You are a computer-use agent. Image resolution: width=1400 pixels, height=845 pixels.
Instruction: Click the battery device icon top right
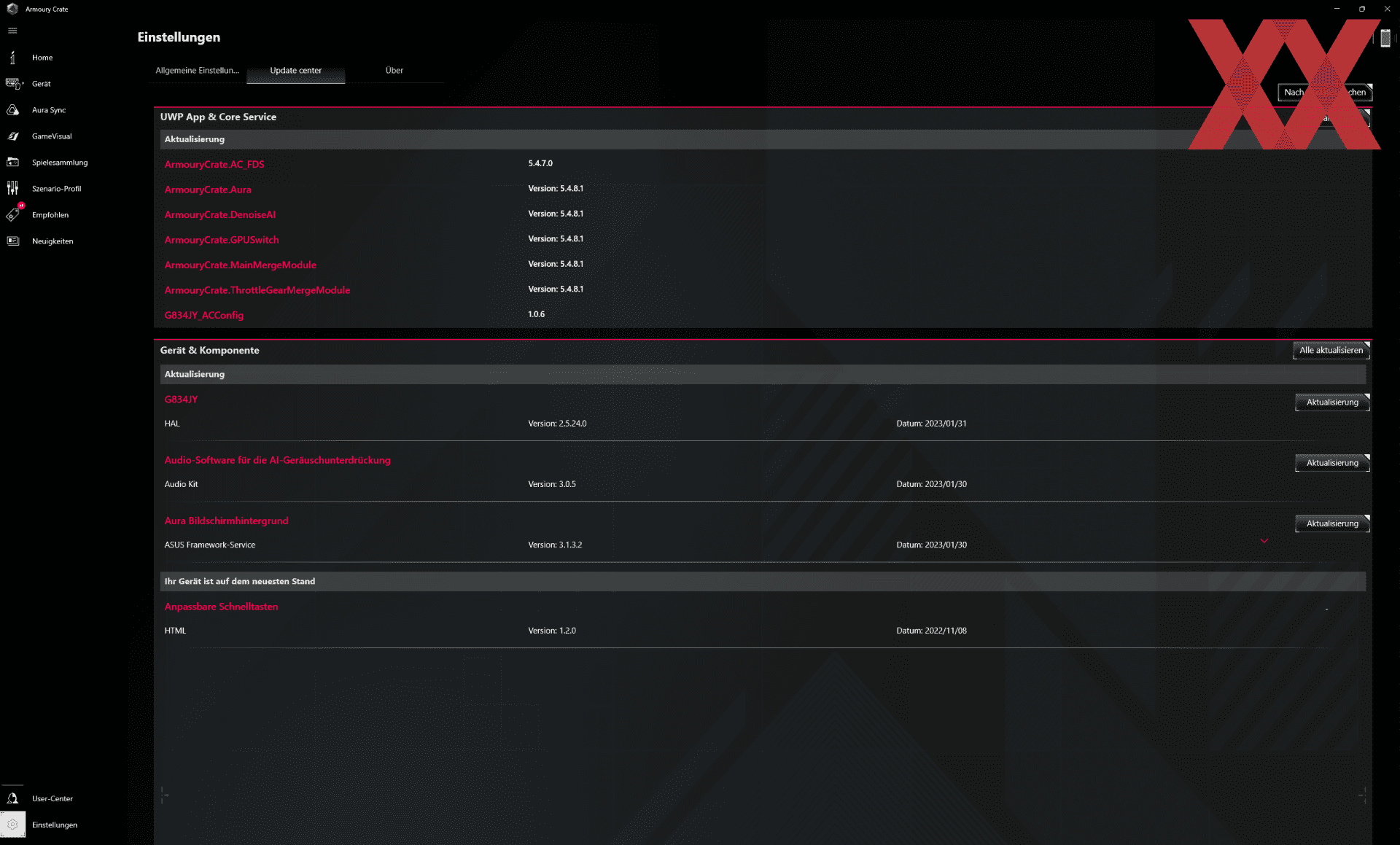(1385, 39)
